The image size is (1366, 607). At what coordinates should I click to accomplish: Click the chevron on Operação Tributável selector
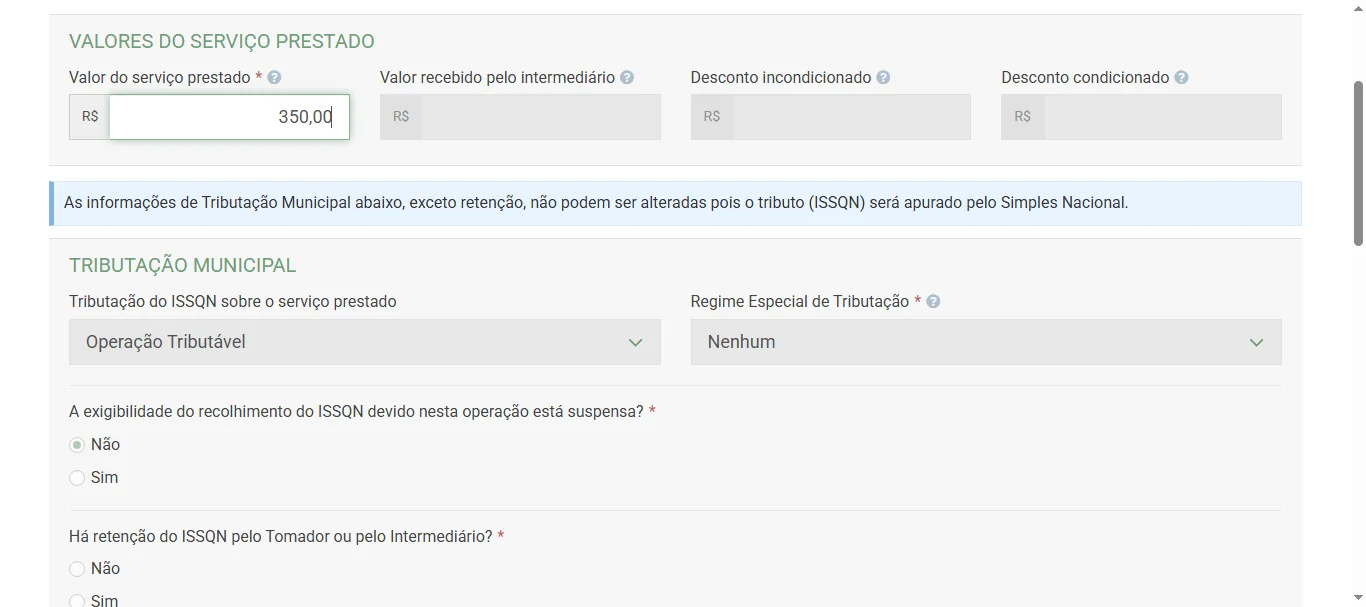click(636, 341)
